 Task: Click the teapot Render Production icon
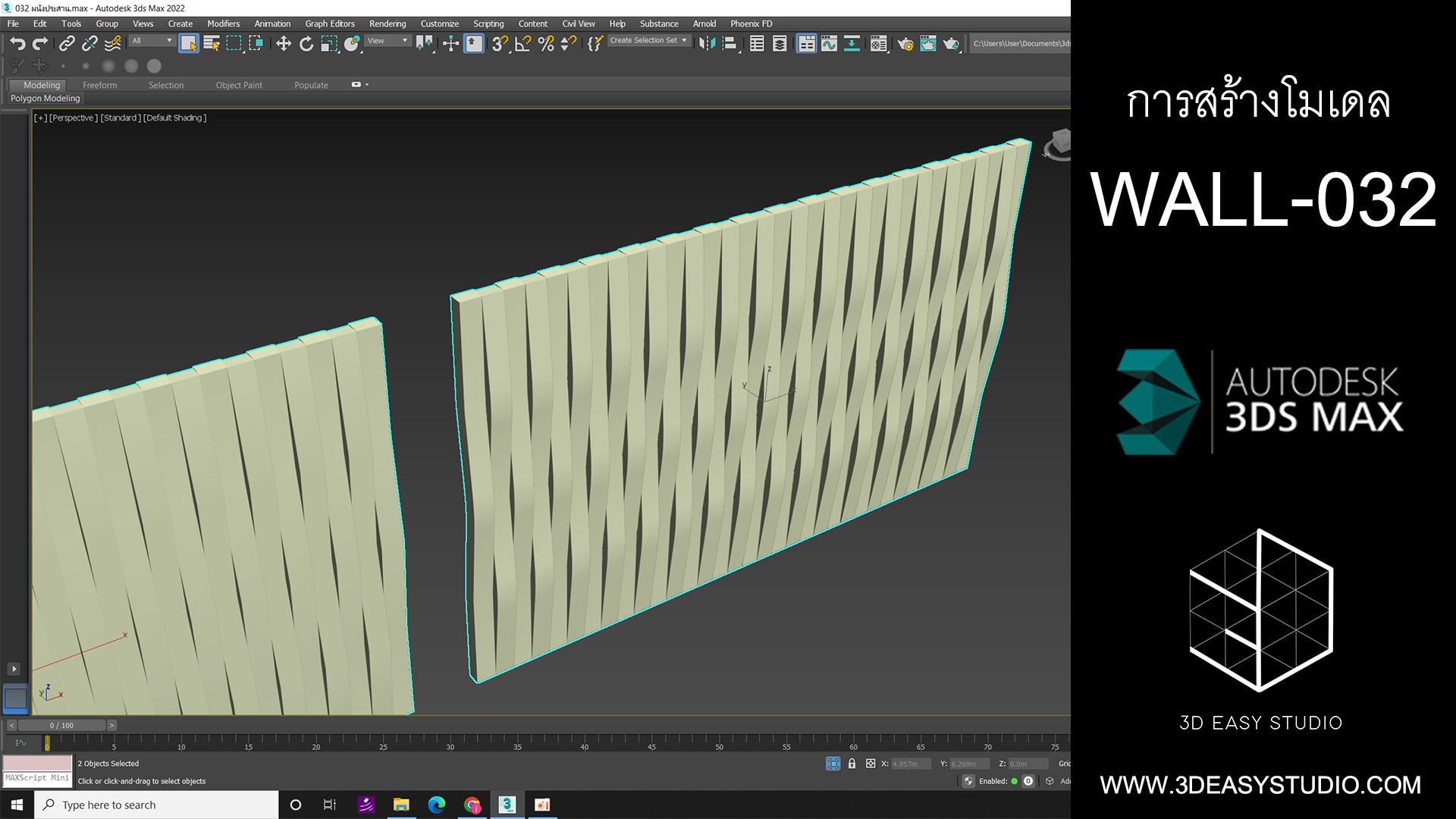pyautogui.click(x=951, y=44)
